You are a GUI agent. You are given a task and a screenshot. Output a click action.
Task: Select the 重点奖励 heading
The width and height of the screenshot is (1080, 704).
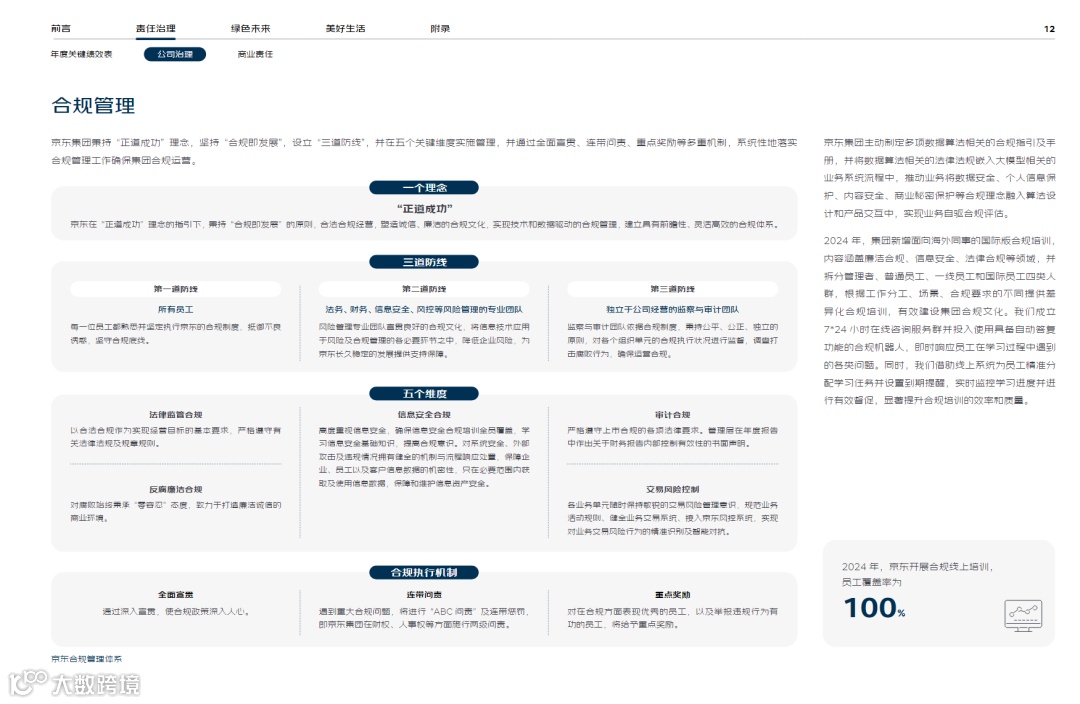pyautogui.click(x=672, y=594)
